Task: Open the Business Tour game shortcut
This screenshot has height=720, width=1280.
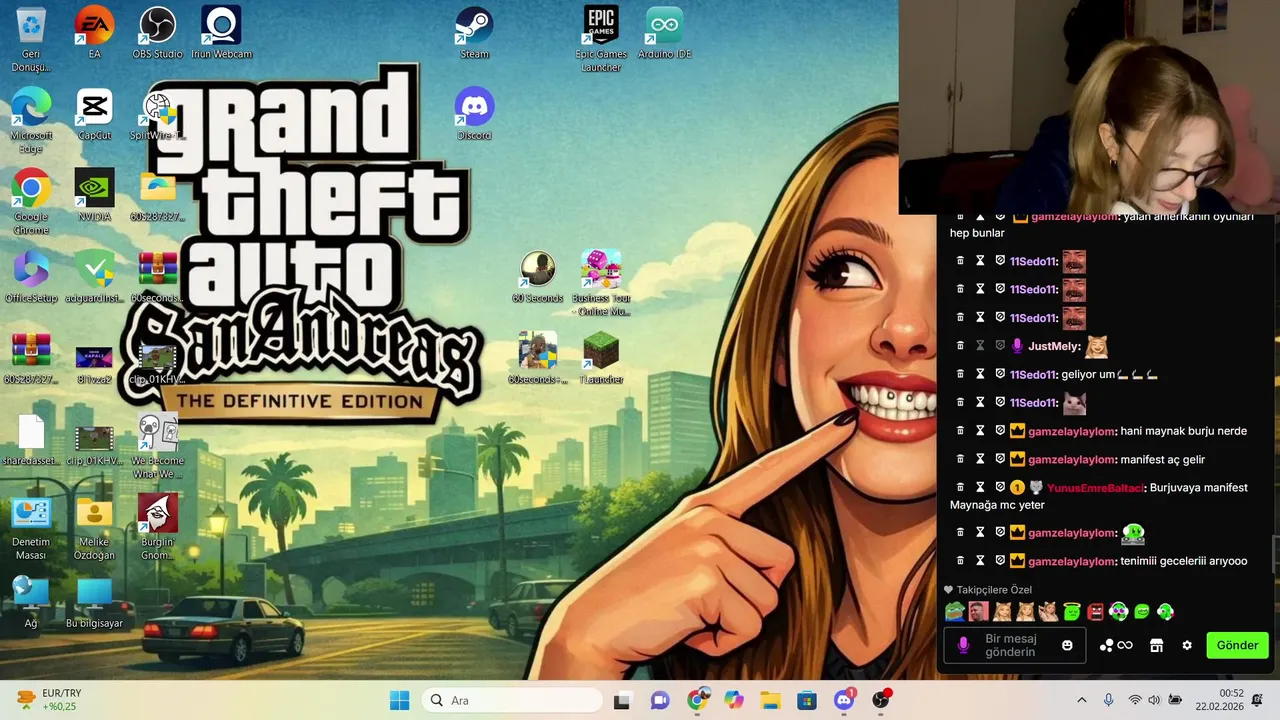Action: pos(601,283)
